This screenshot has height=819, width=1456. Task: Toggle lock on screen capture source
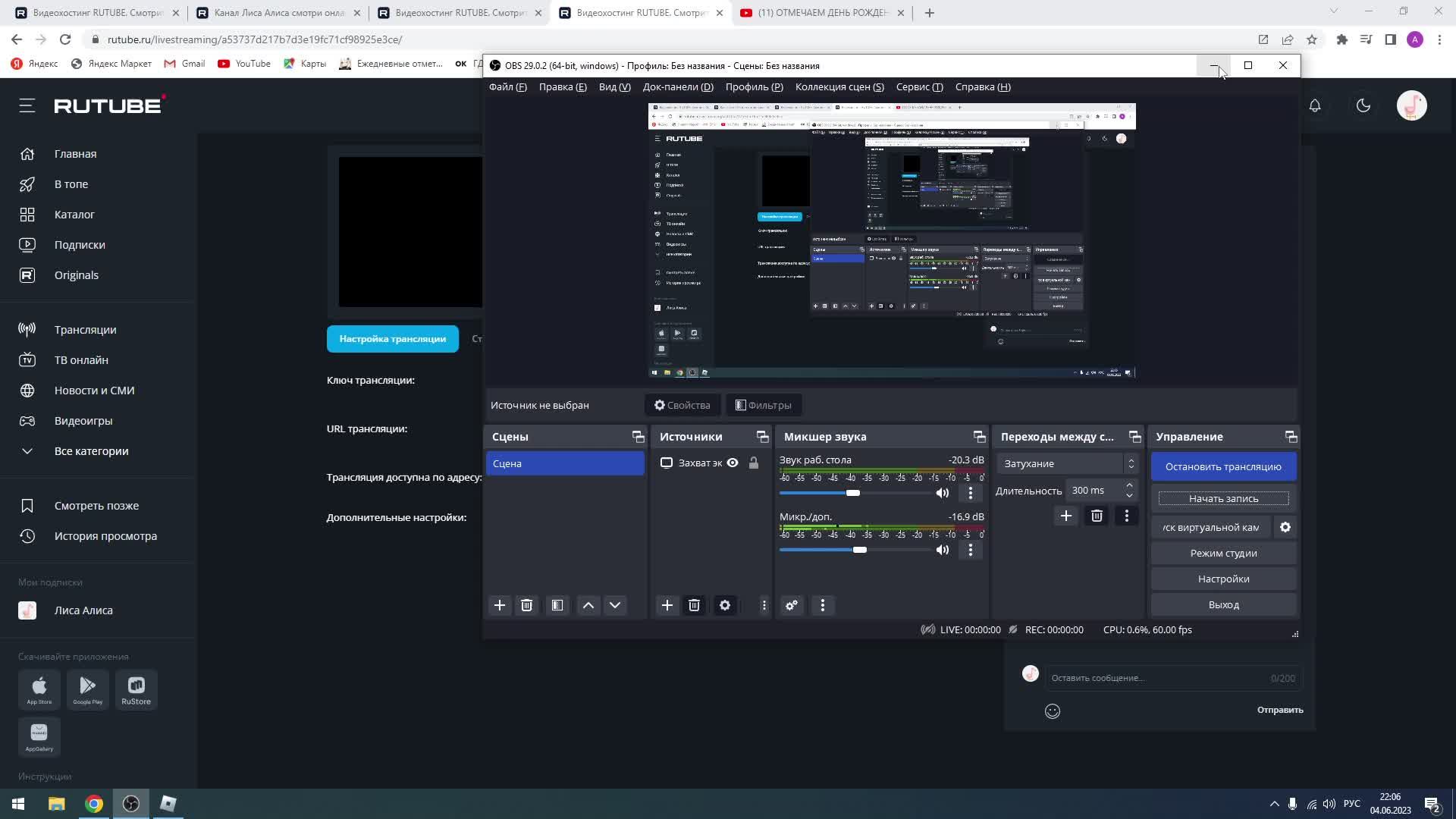(x=754, y=463)
